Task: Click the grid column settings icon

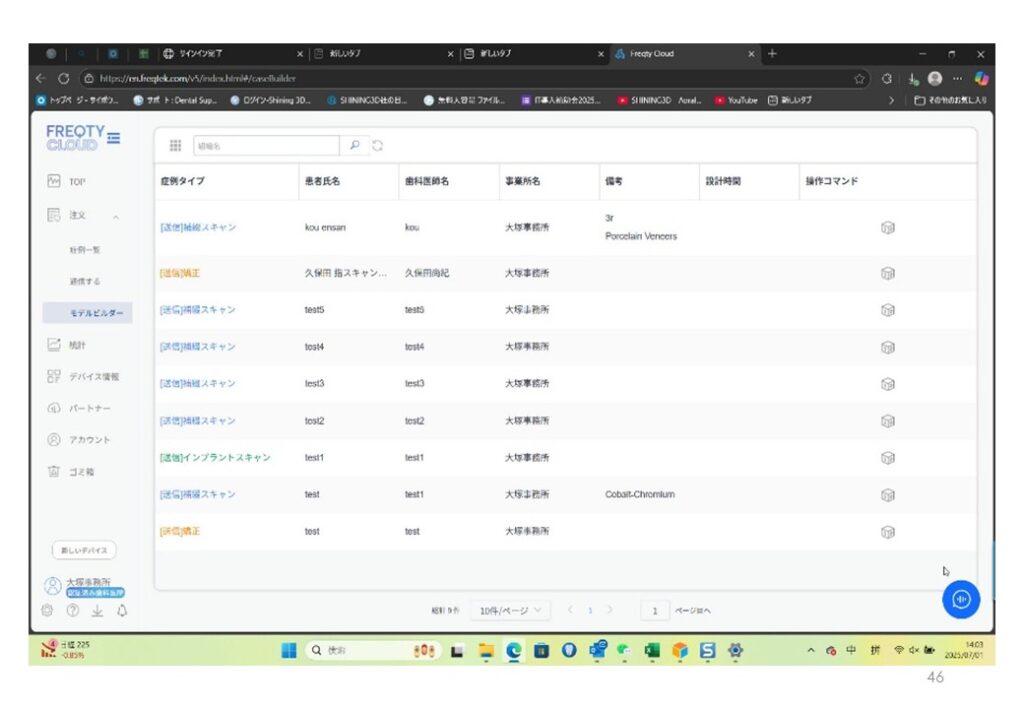Action: [x=175, y=146]
